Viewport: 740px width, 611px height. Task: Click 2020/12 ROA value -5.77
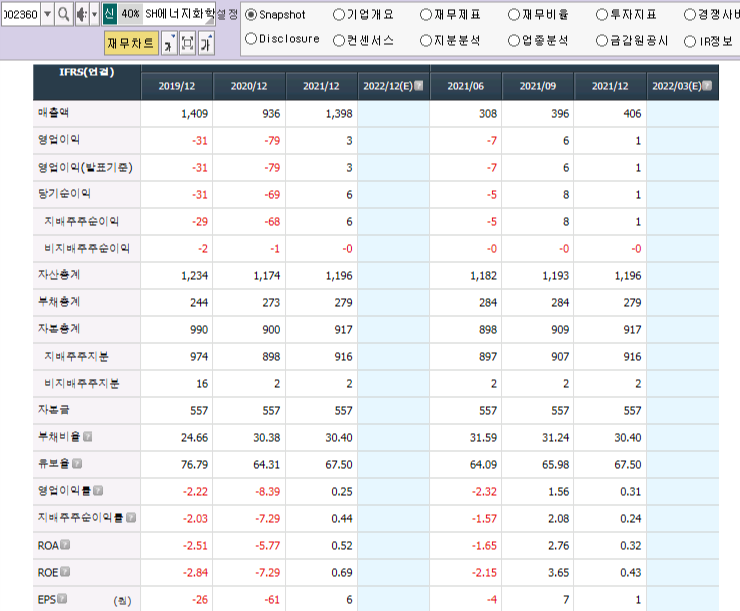(x=268, y=545)
